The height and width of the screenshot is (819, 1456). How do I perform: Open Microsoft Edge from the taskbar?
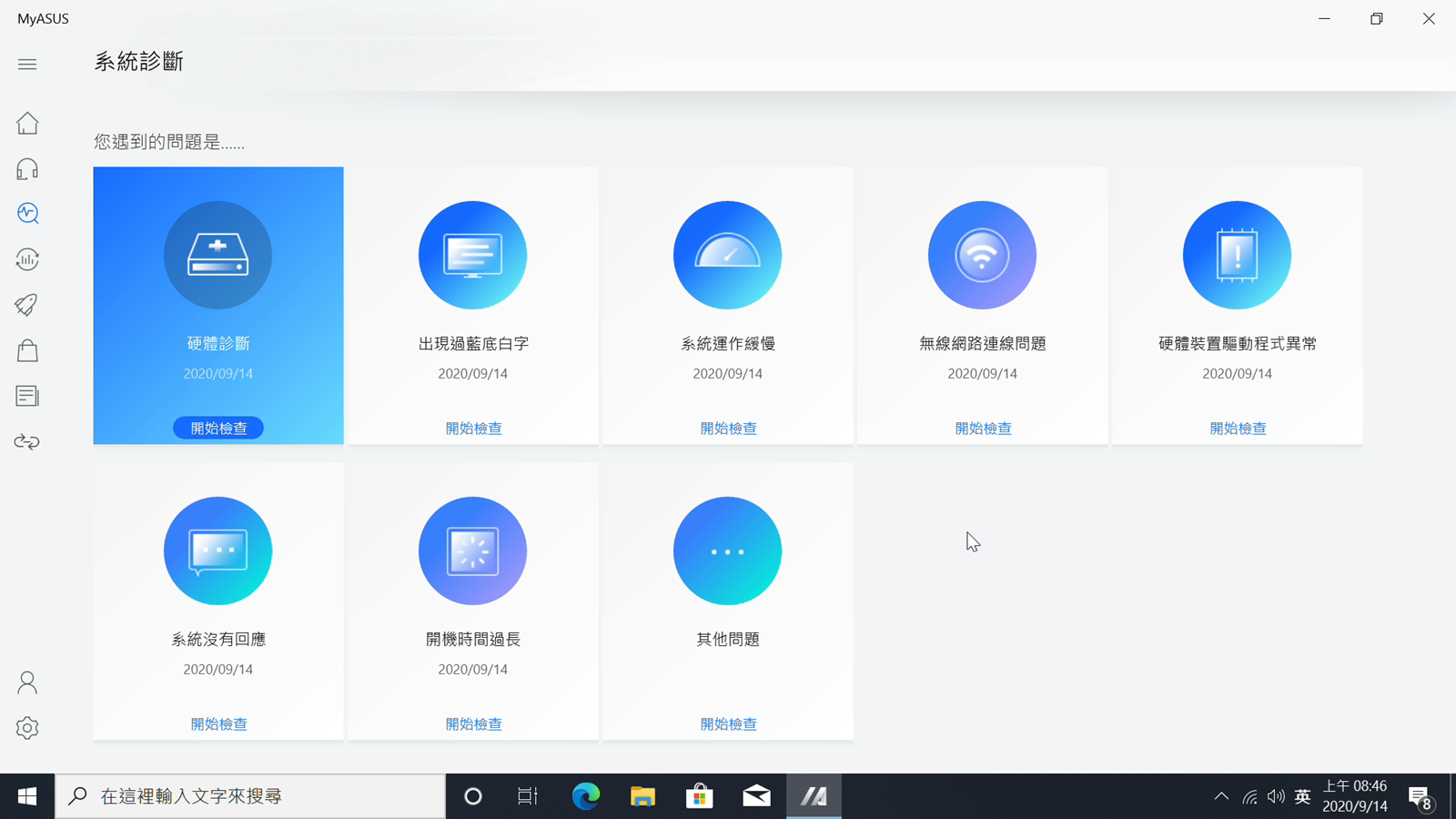[x=585, y=796]
